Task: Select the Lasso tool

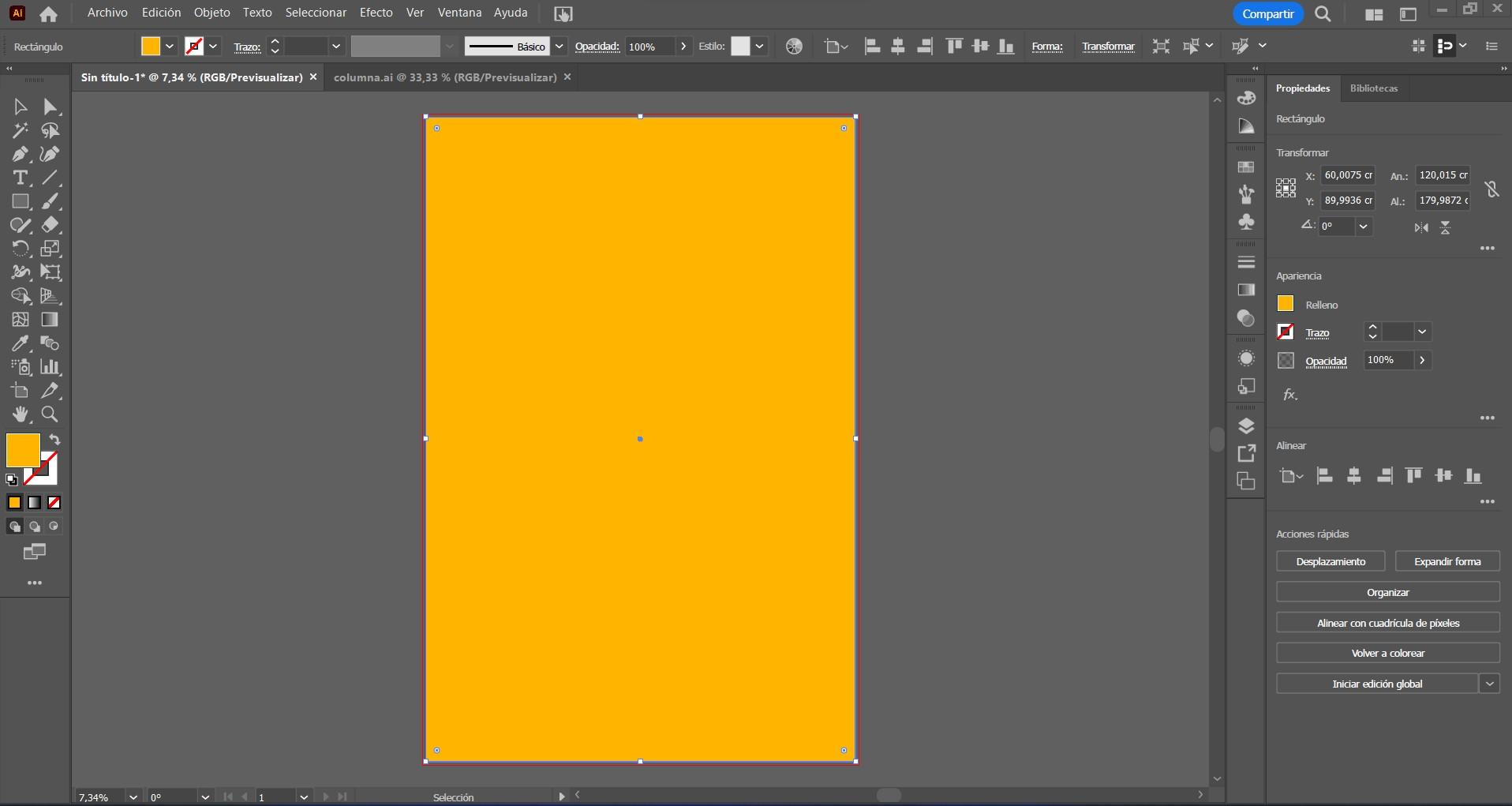Action: pyautogui.click(x=51, y=130)
